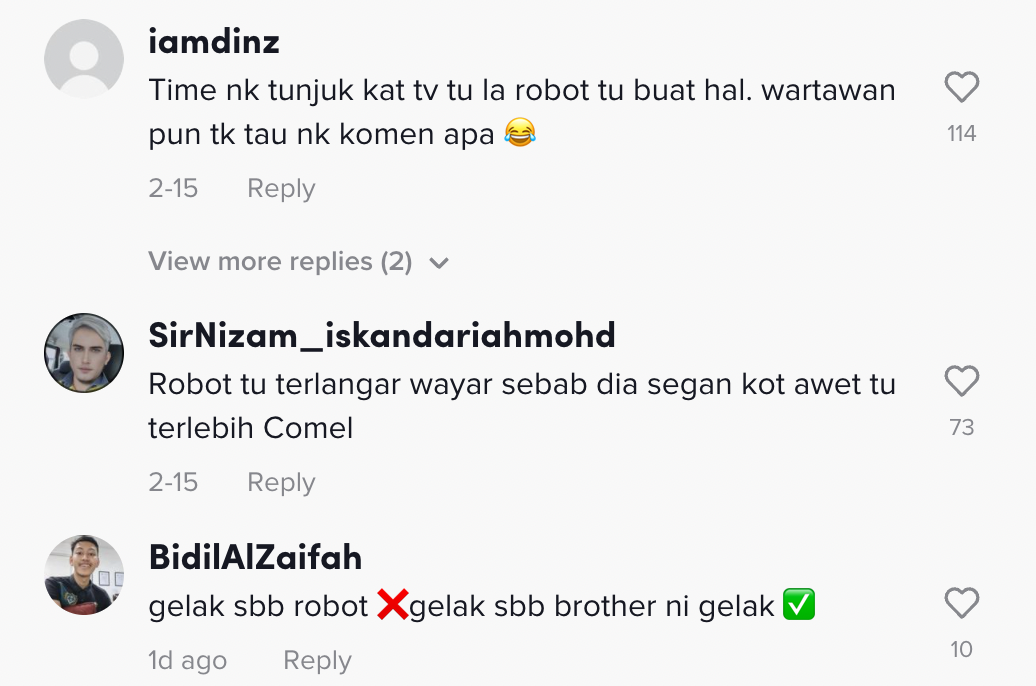Viewport: 1036px width, 686px height.
Task: Open the SirNizam_iskandariahmohd username link
Action: (x=382, y=336)
